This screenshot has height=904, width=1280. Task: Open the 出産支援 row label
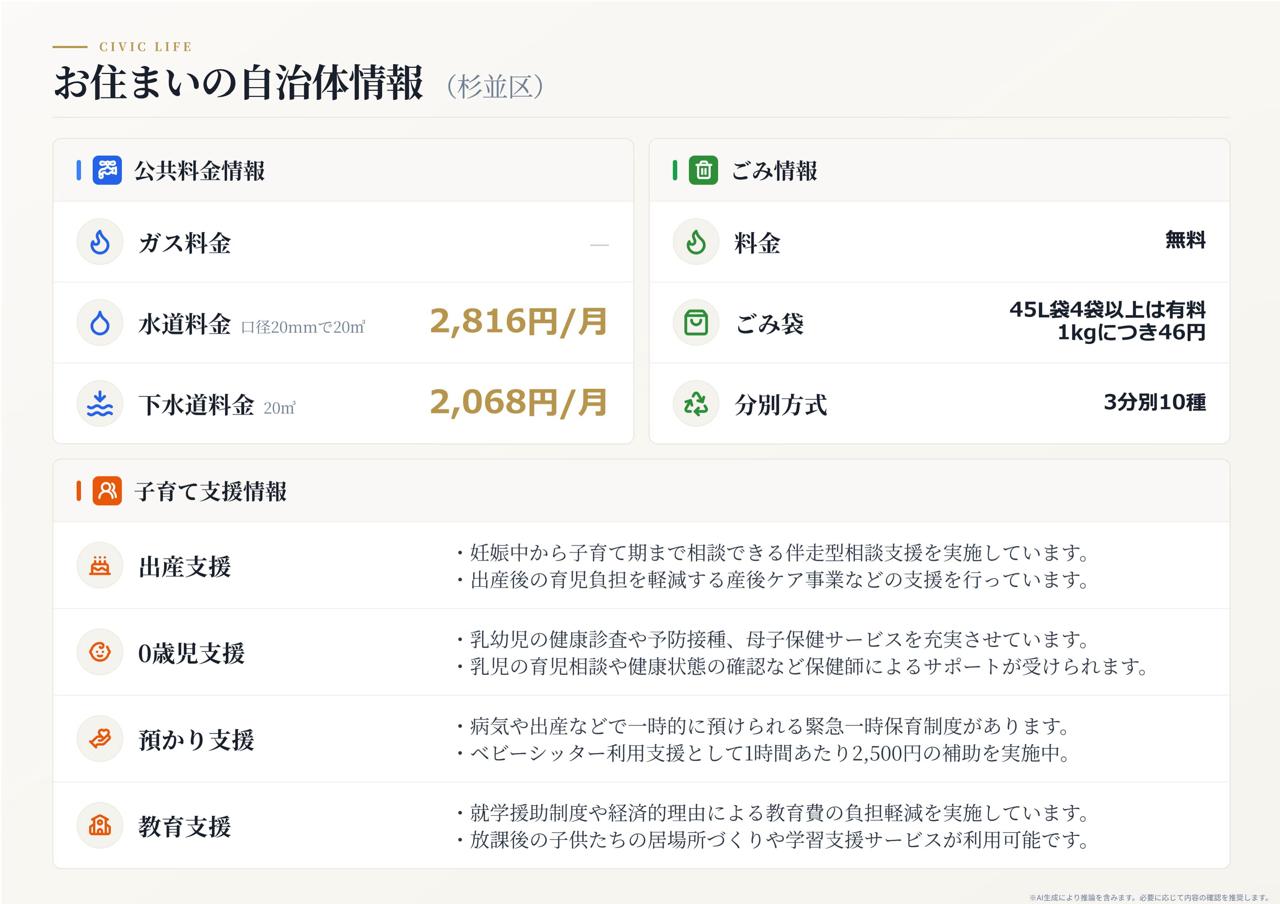[x=185, y=567]
